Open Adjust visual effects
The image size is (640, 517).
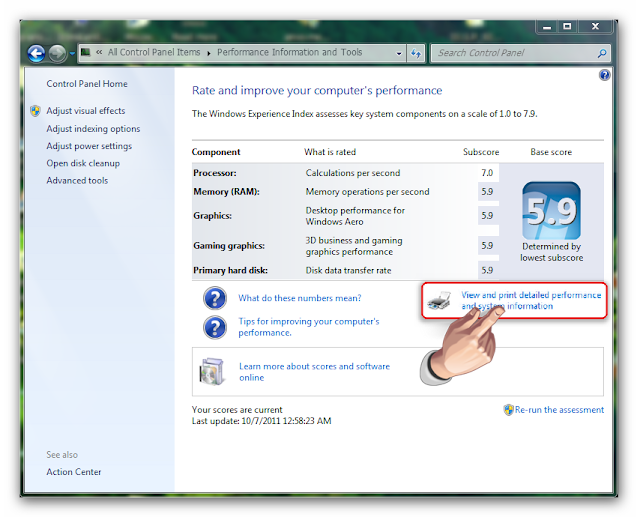pyautogui.click(x=86, y=111)
